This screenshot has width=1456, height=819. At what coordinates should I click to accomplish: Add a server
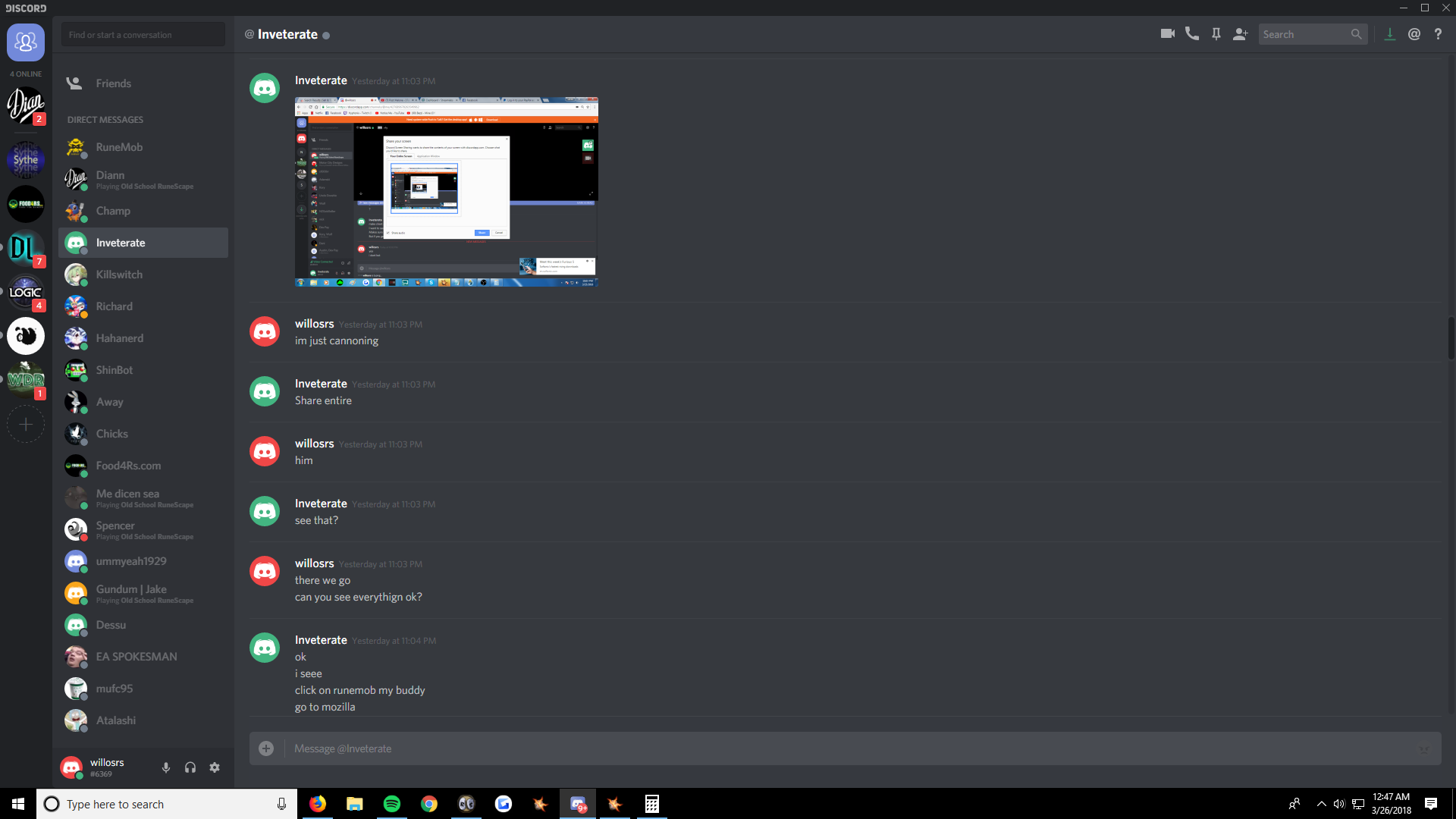[26, 425]
